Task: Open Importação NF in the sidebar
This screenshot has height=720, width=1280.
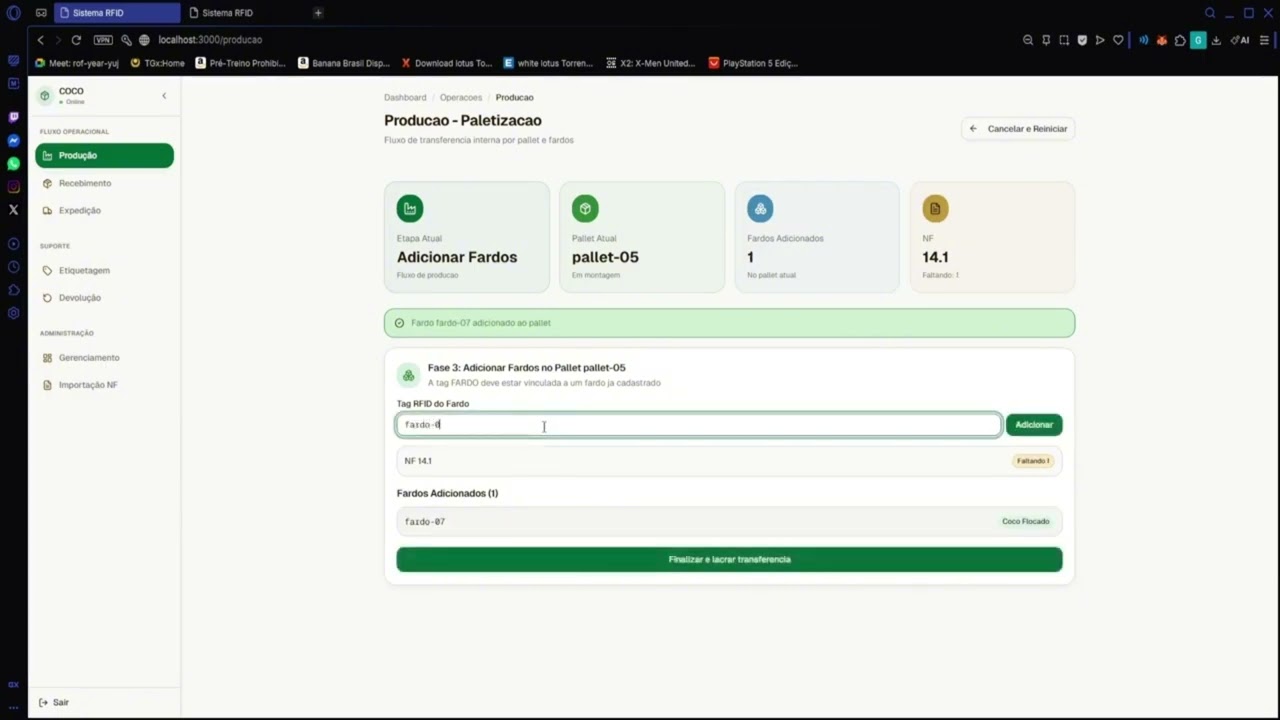Action: coord(104,385)
